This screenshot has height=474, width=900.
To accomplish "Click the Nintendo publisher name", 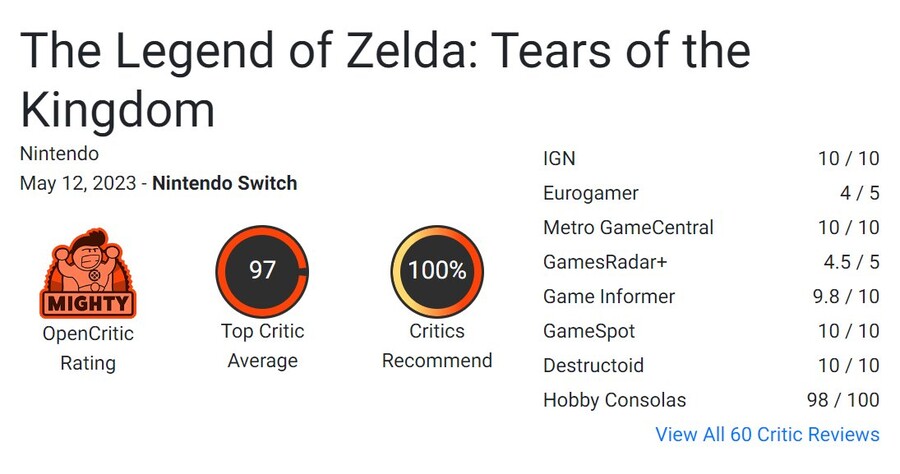I will point(59,154).
